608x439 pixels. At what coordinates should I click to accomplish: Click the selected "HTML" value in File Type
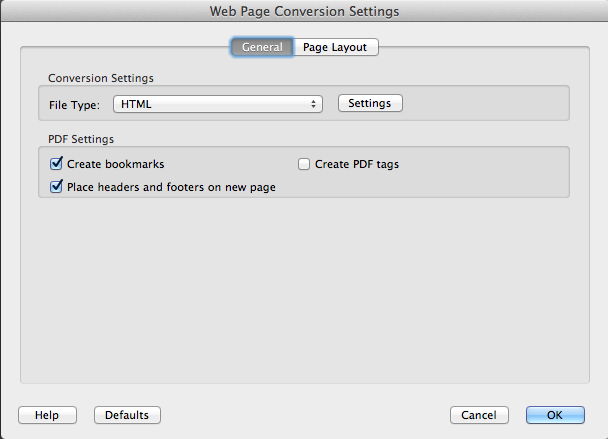[x=136, y=104]
